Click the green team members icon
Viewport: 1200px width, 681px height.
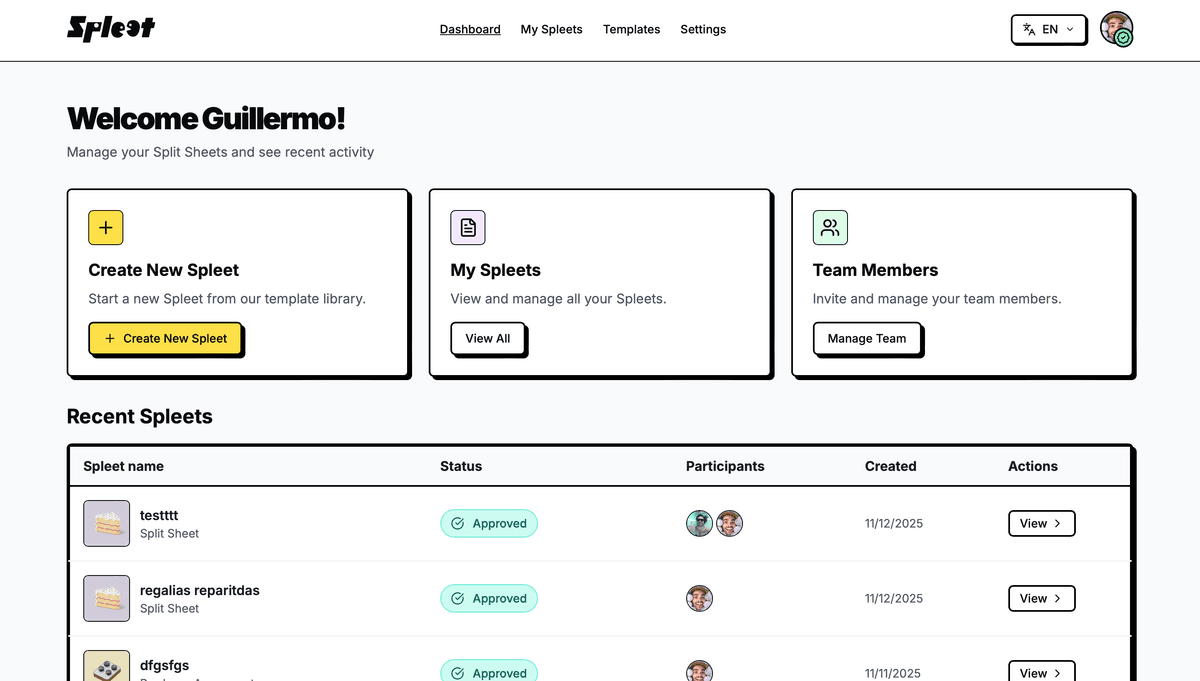point(830,227)
